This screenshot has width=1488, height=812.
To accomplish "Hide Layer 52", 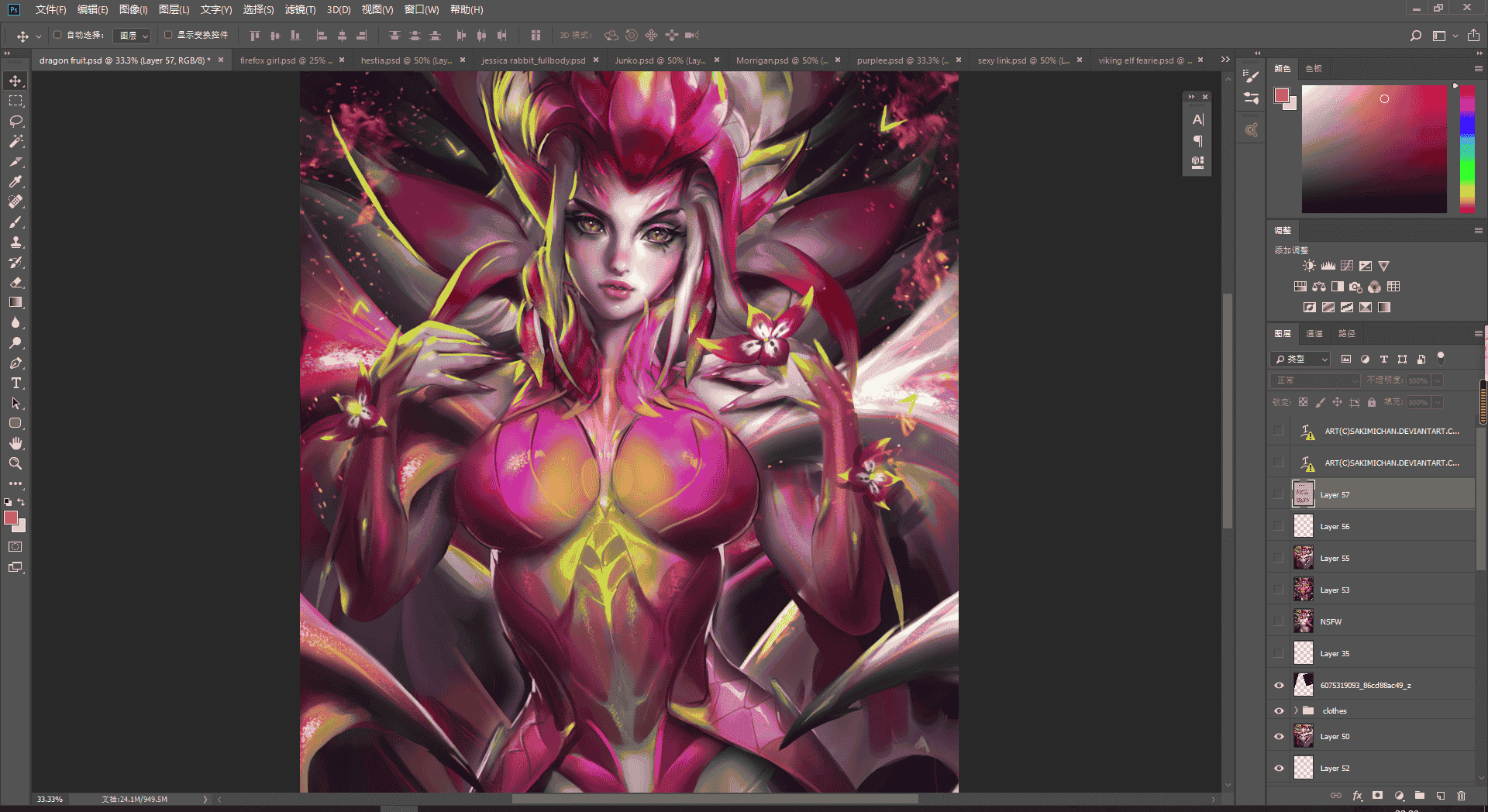I will coord(1279,768).
